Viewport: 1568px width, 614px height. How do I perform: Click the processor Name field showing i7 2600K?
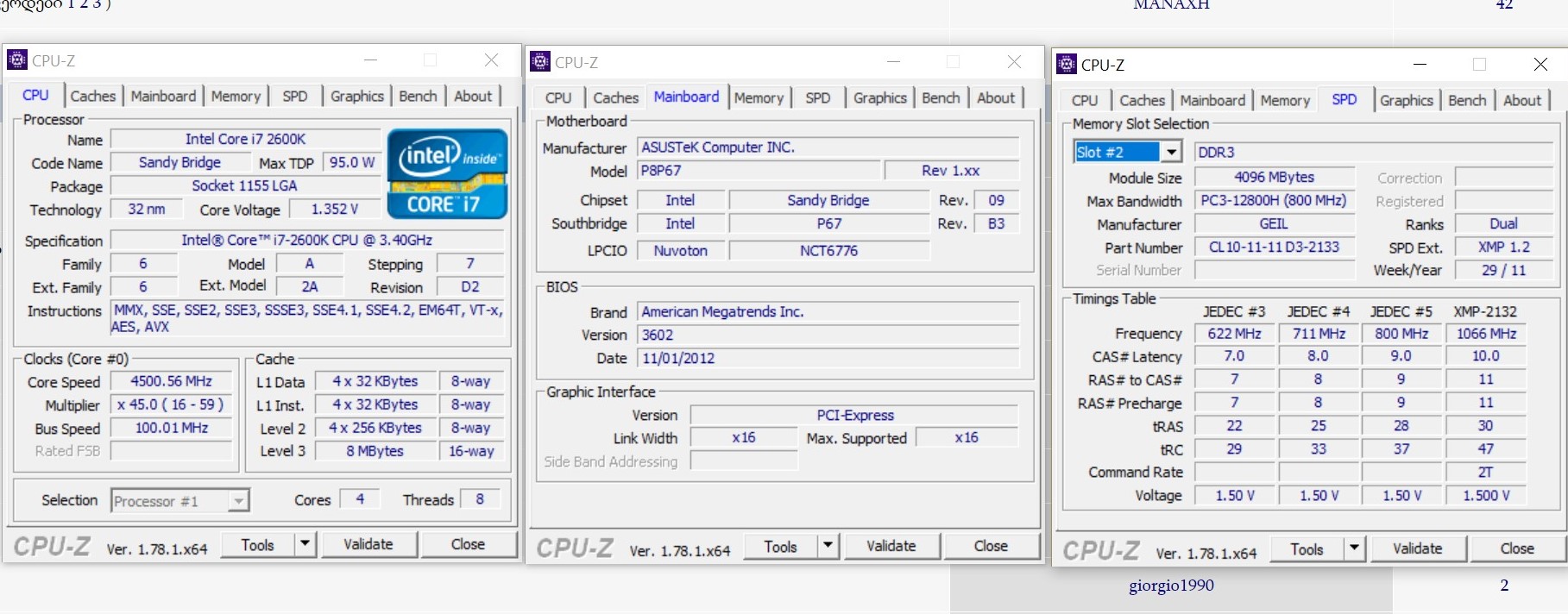[x=245, y=139]
